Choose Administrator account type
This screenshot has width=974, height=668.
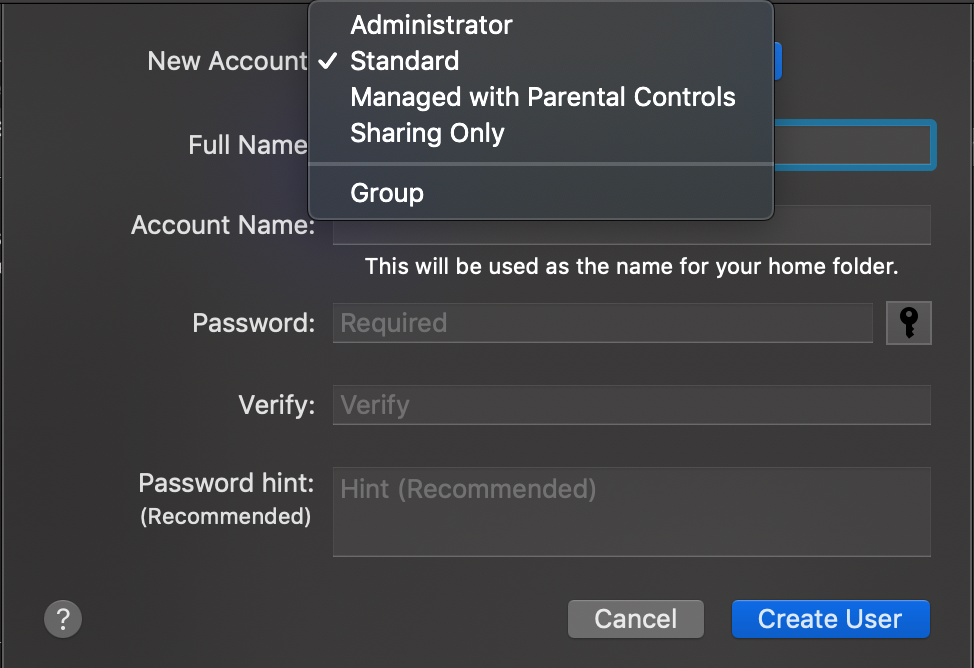click(431, 25)
